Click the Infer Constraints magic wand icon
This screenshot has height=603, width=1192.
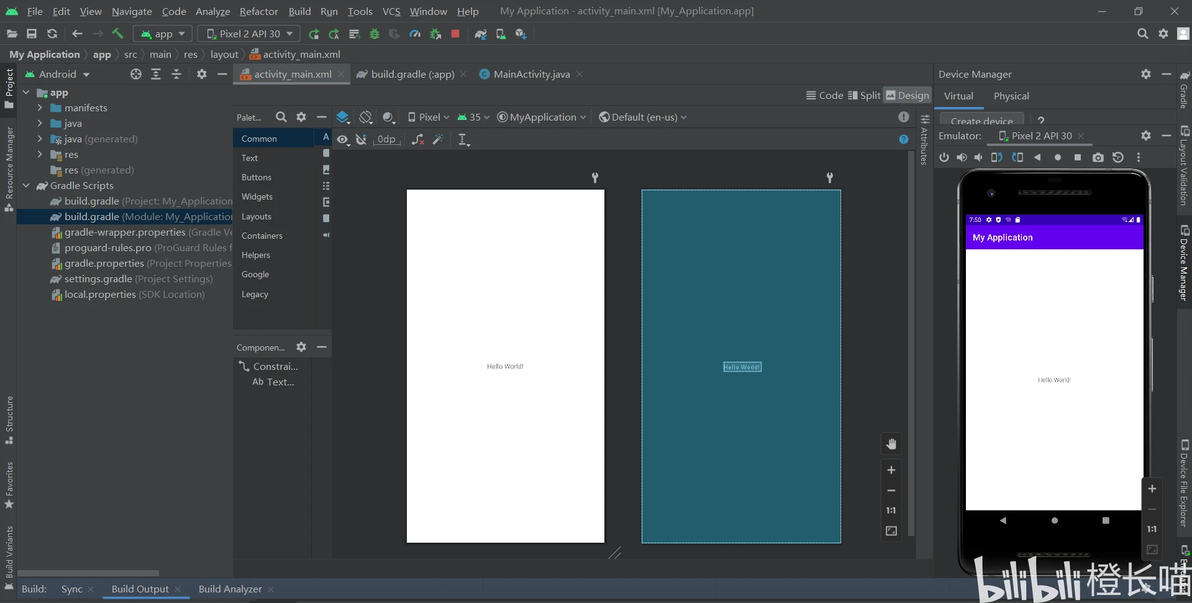pyautogui.click(x=437, y=140)
